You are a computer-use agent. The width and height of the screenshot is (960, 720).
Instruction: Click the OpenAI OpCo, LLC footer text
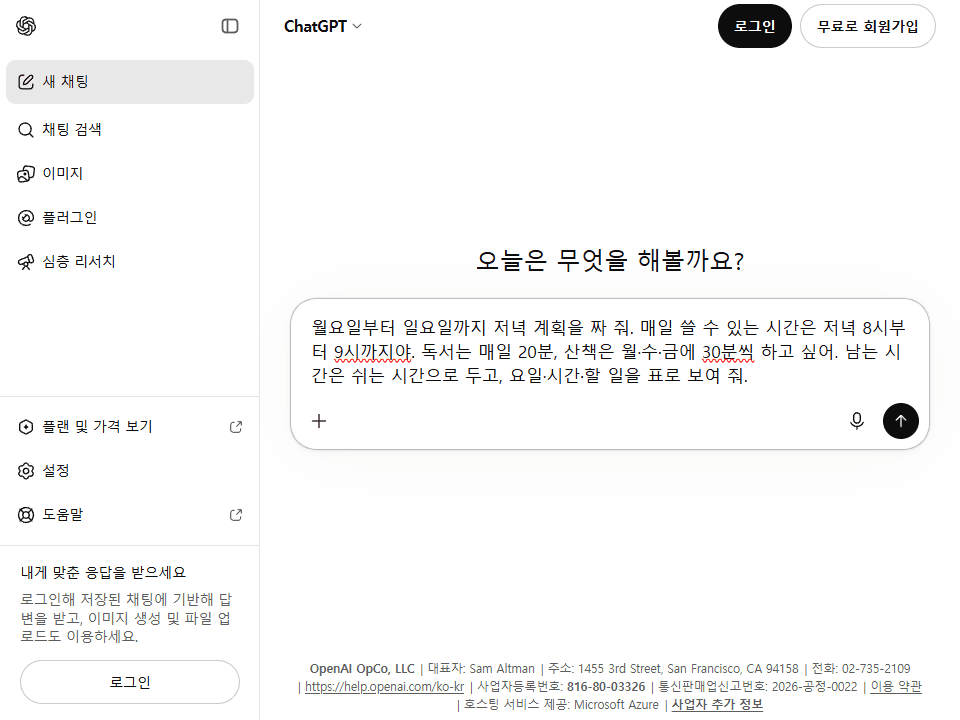tap(362, 669)
